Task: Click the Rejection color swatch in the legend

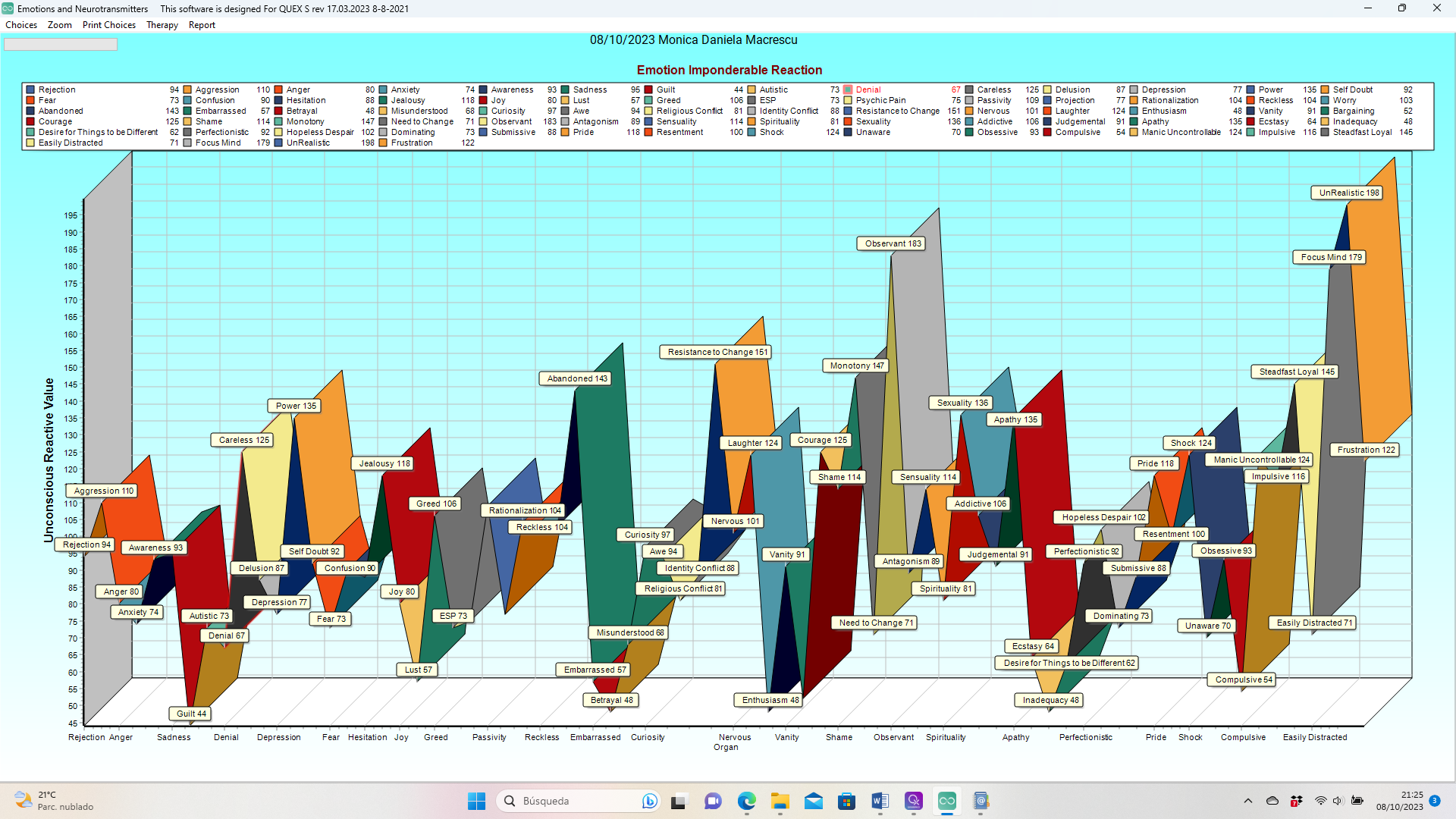Action: pyautogui.click(x=30, y=89)
